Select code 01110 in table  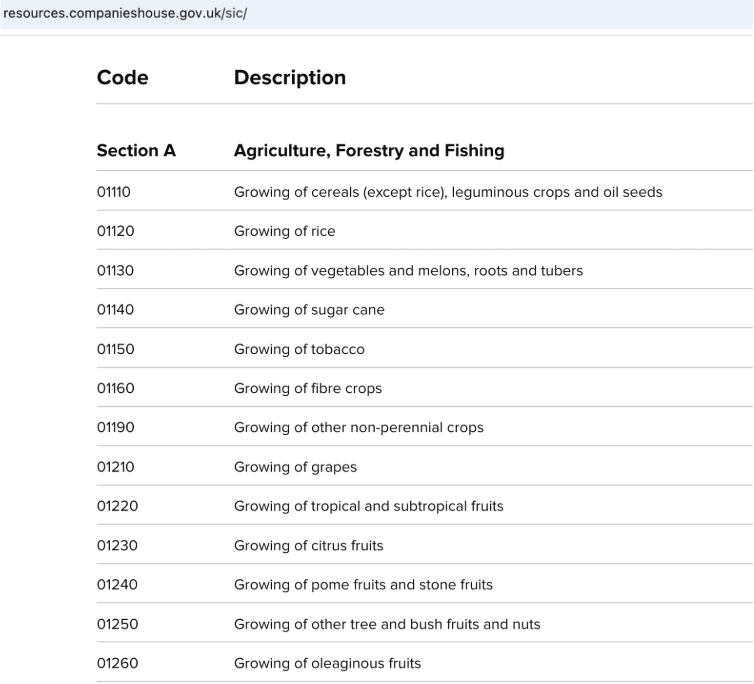click(114, 192)
